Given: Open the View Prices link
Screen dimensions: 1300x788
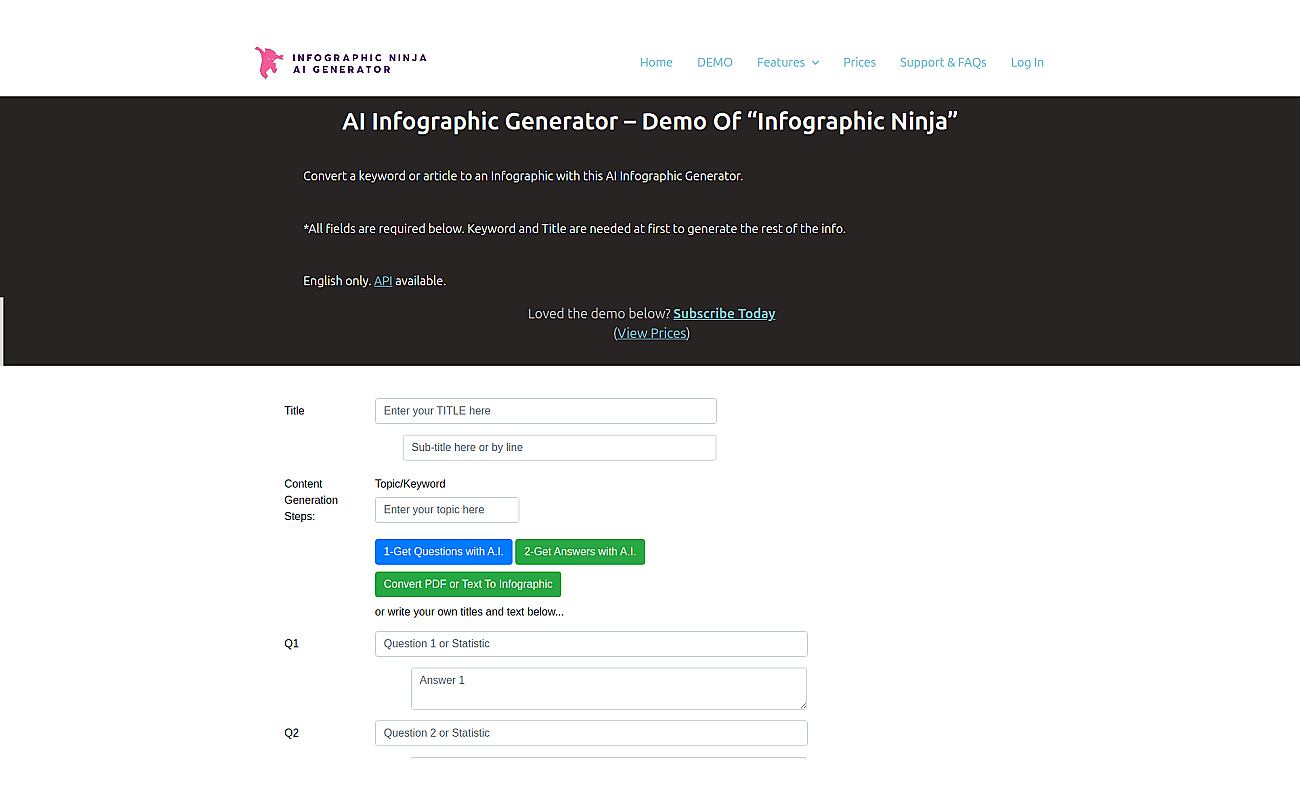Looking at the screenshot, I should (651, 333).
